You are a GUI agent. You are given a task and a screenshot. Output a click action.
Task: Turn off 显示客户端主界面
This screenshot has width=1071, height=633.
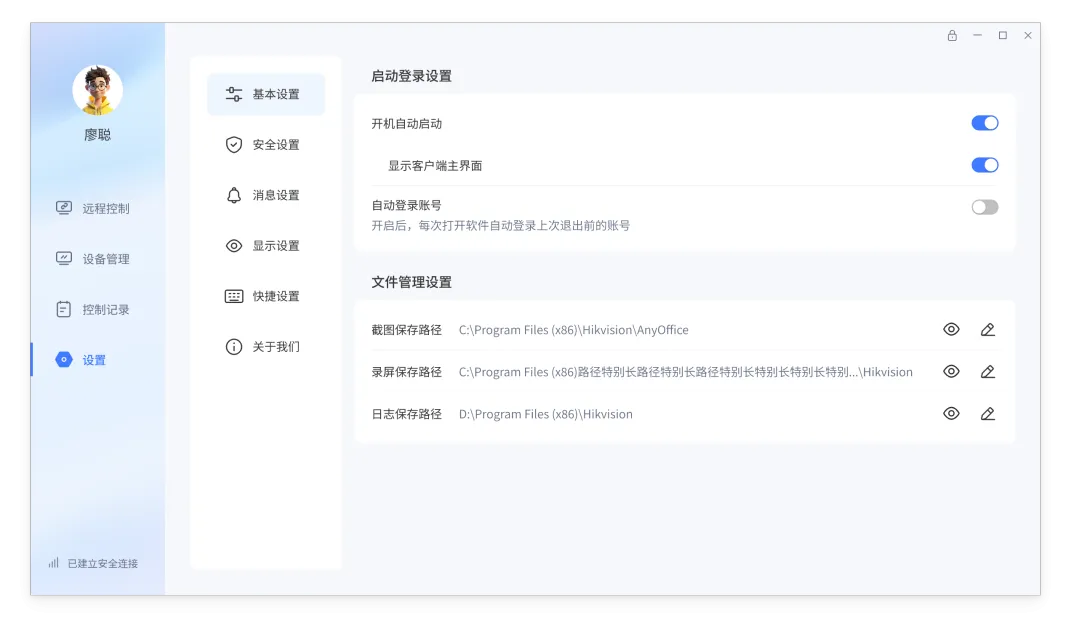tap(985, 164)
